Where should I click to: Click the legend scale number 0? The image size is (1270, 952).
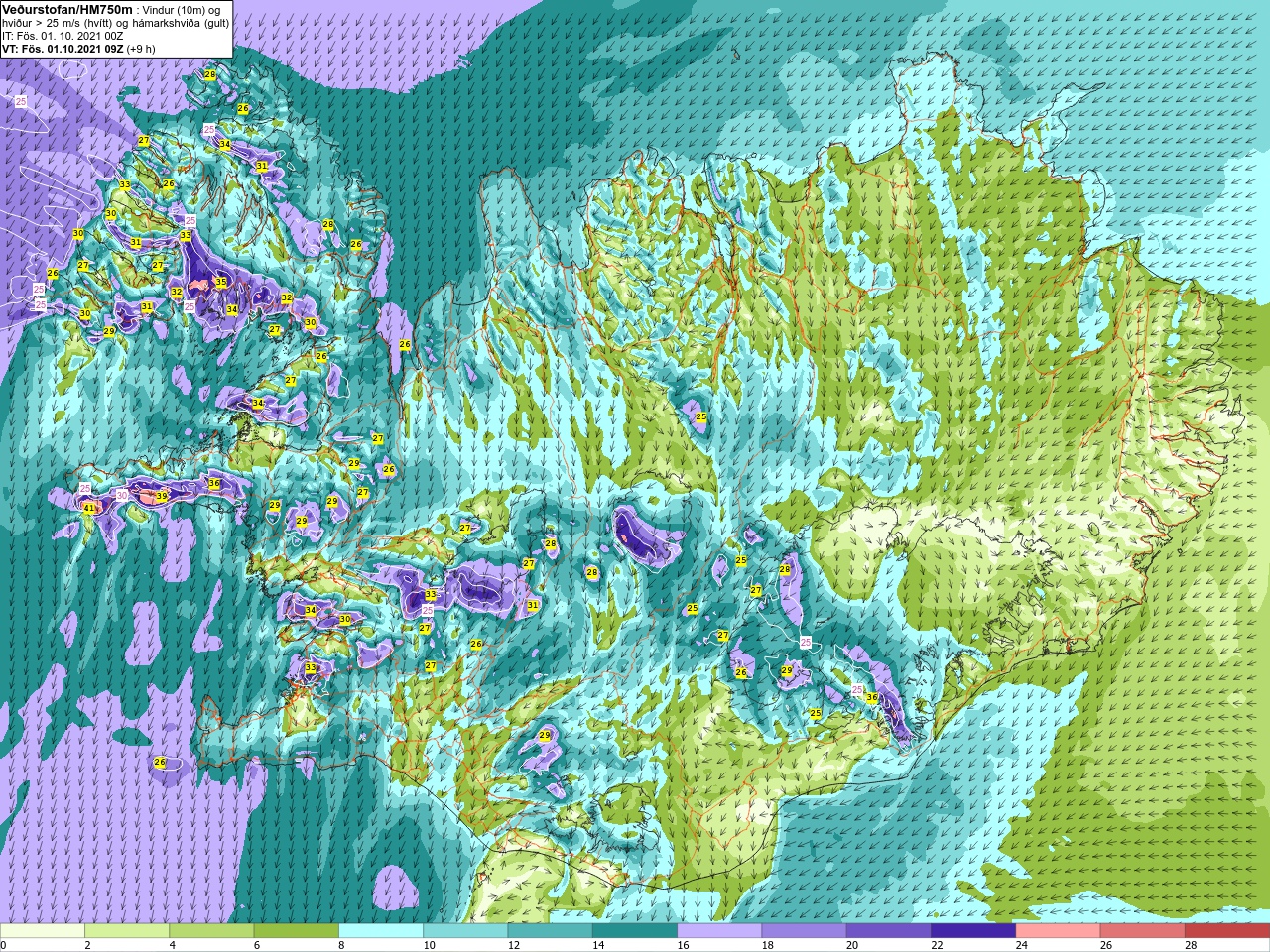pyautogui.click(x=4, y=945)
